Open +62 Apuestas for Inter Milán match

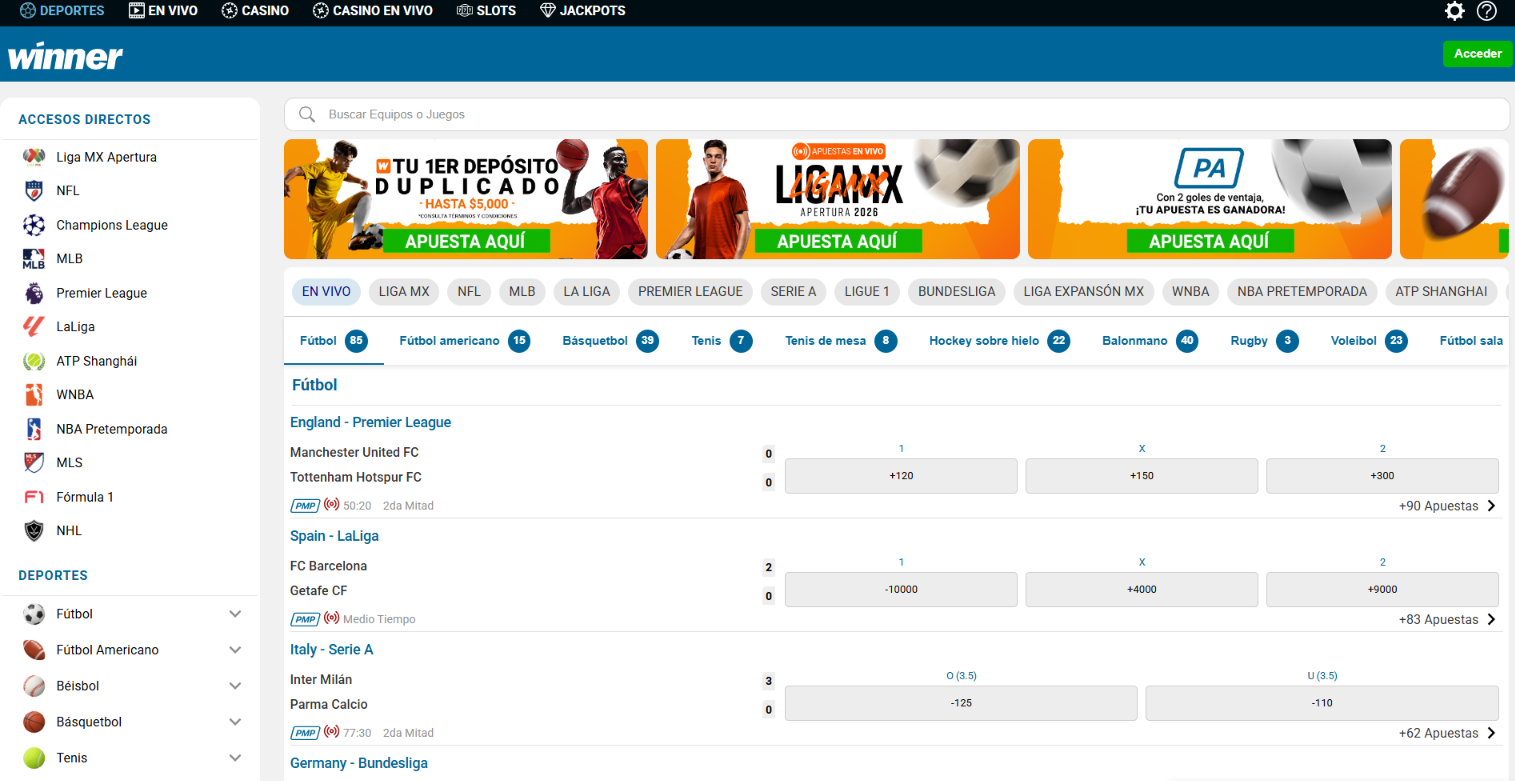[x=1448, y=733]
